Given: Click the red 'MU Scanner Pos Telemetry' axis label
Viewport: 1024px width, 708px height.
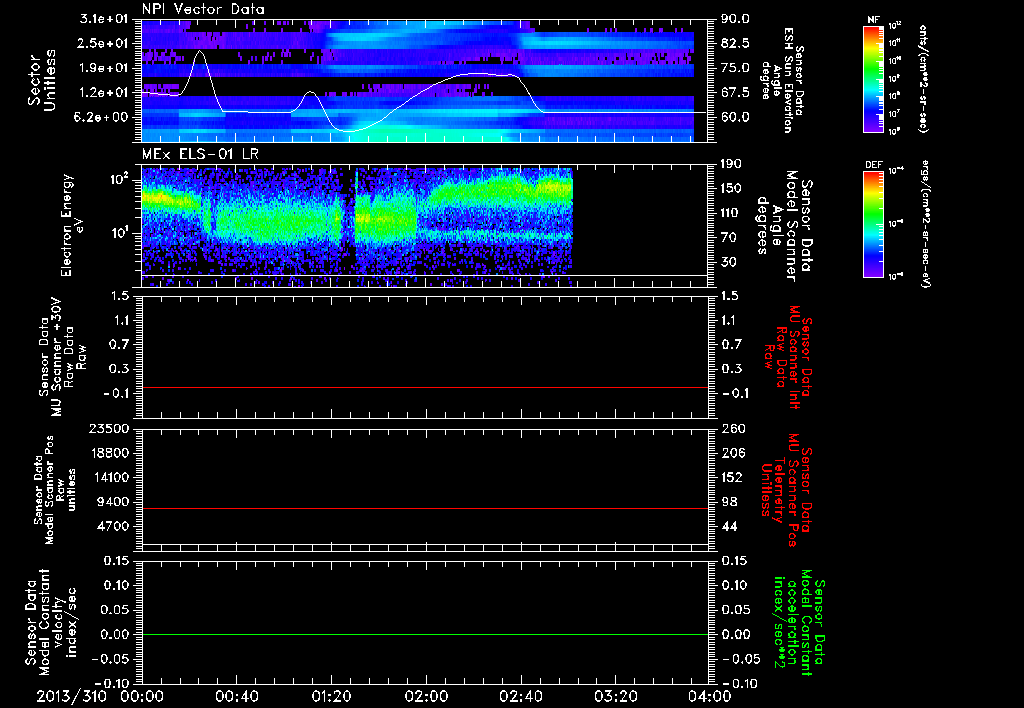Looking at the screenshot, I should pyautogui.click(x=786, y=490).
